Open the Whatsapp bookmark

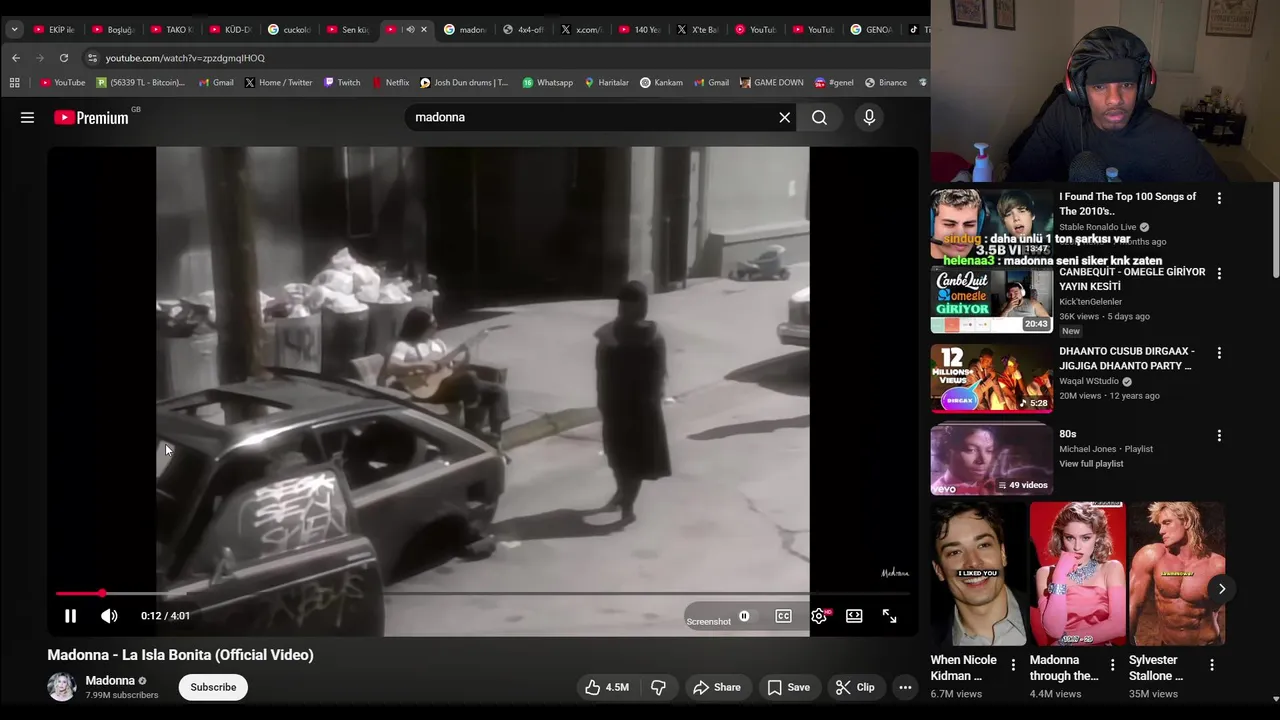click(548, 83)
